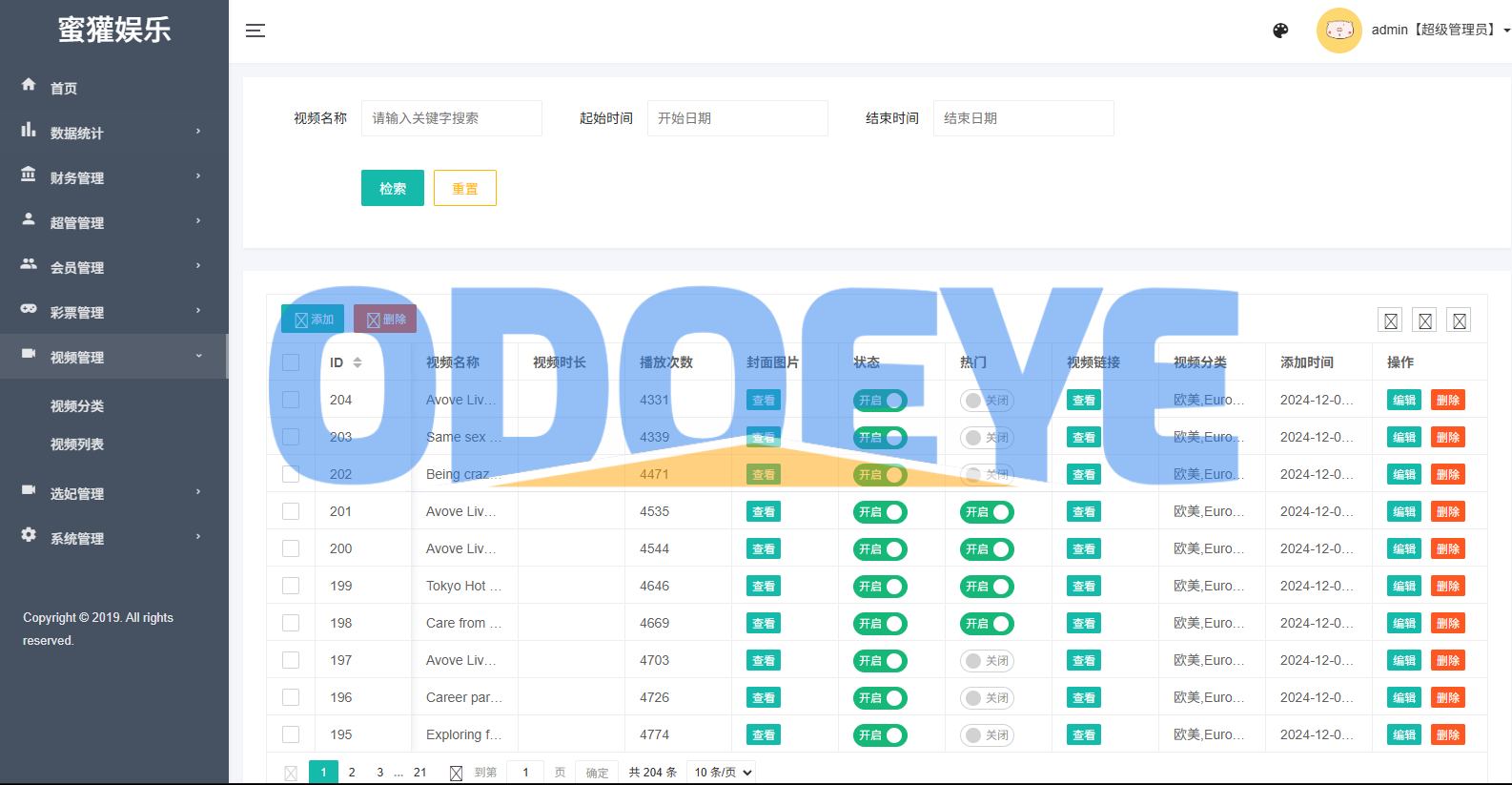Click the 数据统计 bar chart icon
Screen dimensions: 1512x785
coord(29,130)
